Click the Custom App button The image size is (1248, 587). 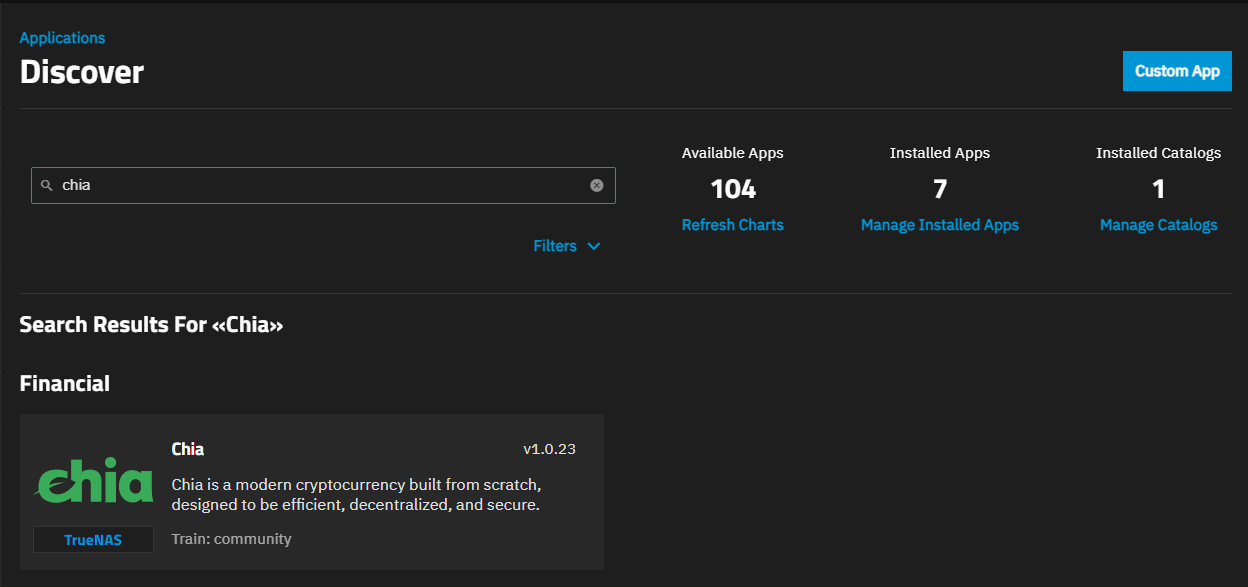tap(1177, 71)
